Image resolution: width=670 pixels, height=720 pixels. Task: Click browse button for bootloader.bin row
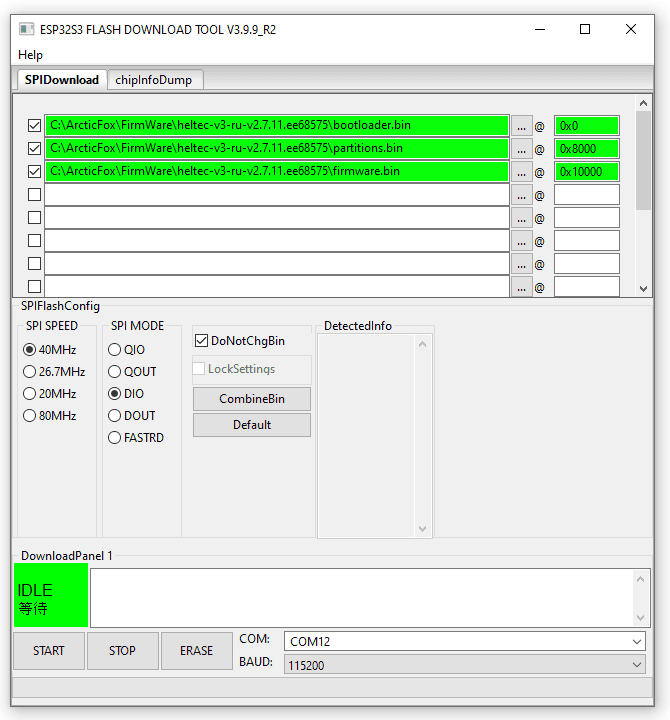[521, 126]
